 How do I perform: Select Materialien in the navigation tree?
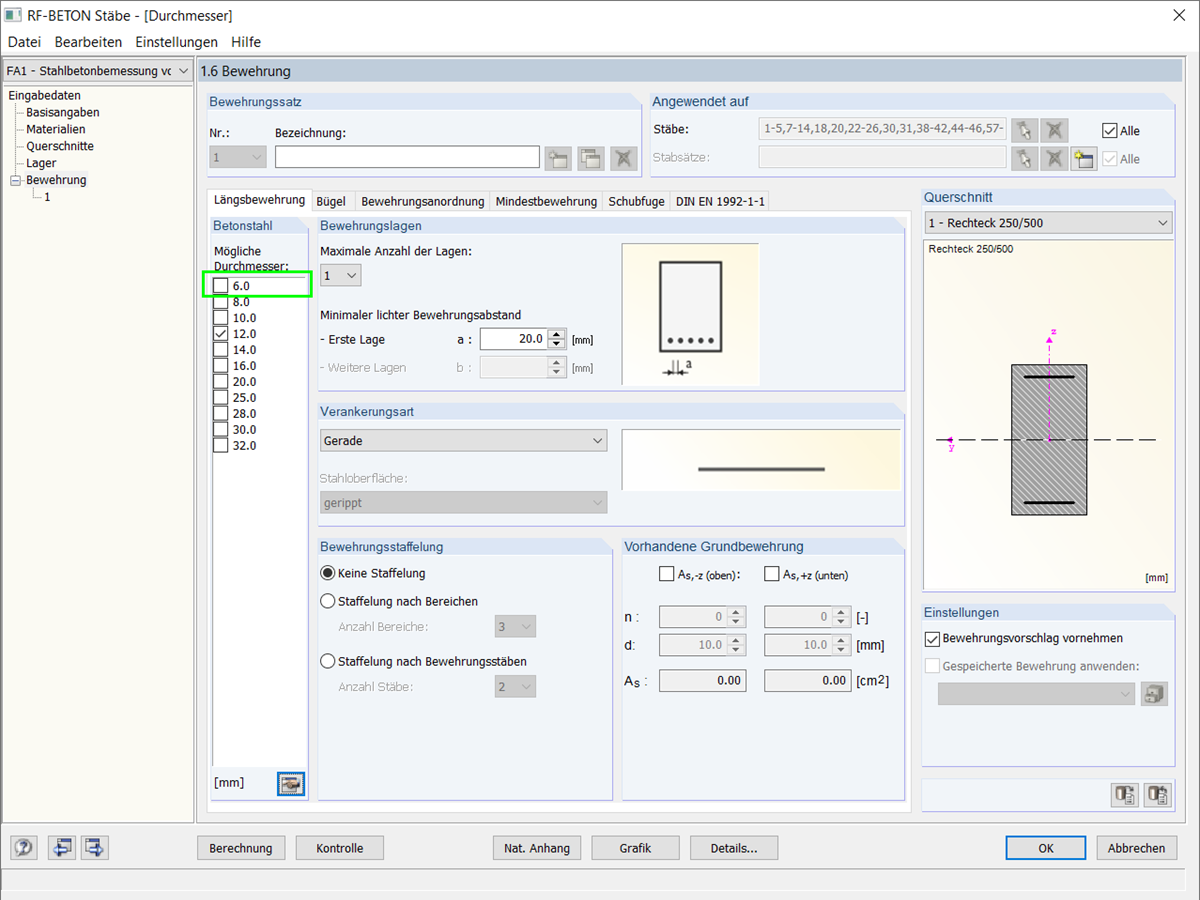(x=56, y=129)
